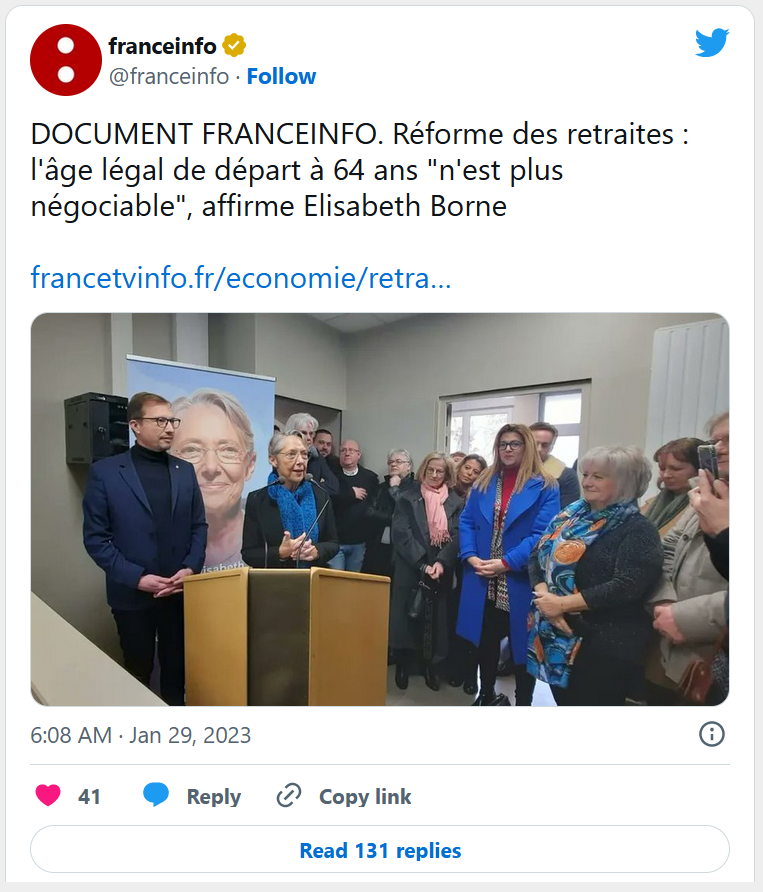Open the @franceinfo handle profile
This screenshot has width=763, height=892.
click(169, 76)
